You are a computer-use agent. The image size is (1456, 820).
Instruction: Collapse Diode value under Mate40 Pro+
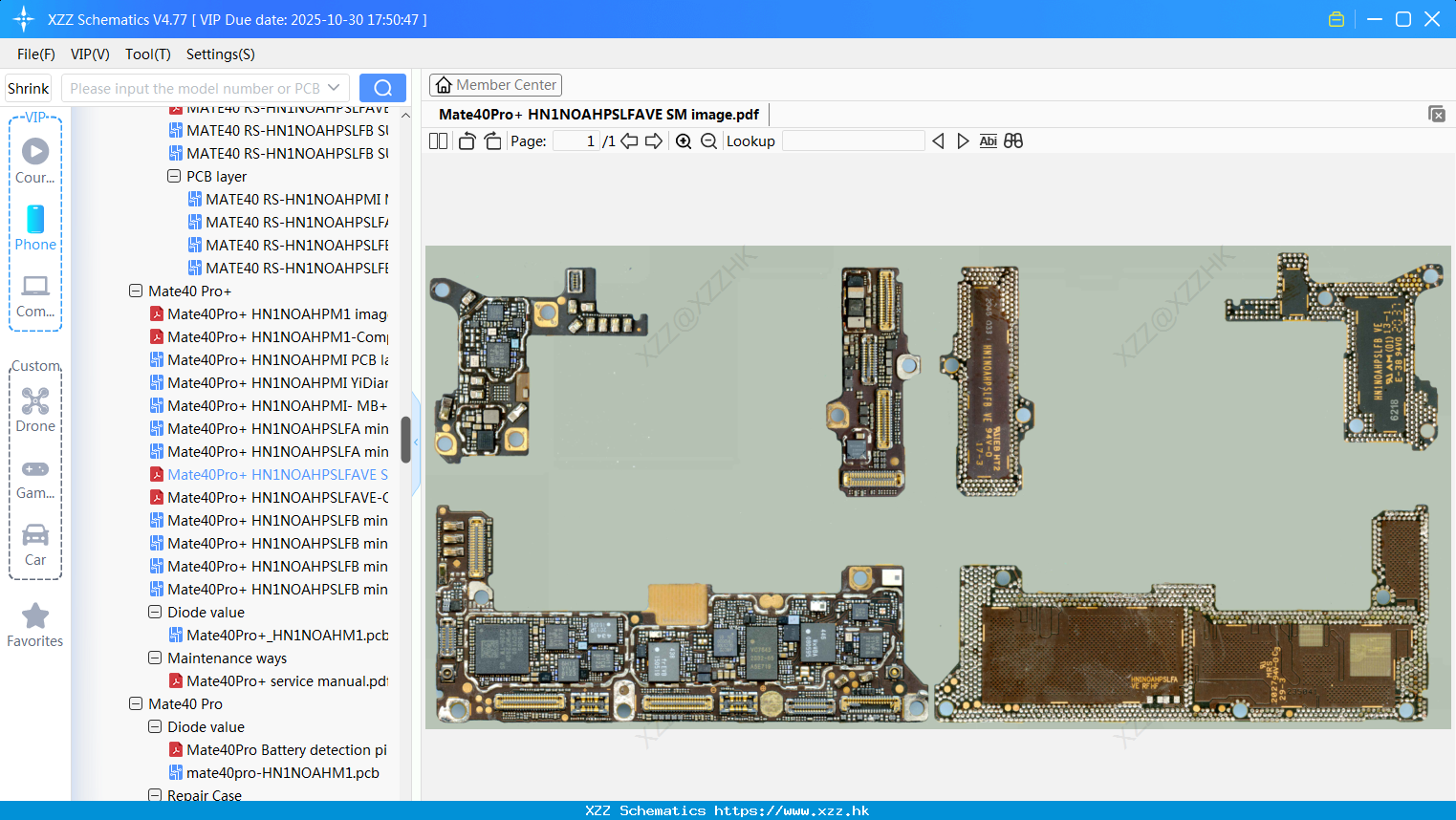point(155,612)
